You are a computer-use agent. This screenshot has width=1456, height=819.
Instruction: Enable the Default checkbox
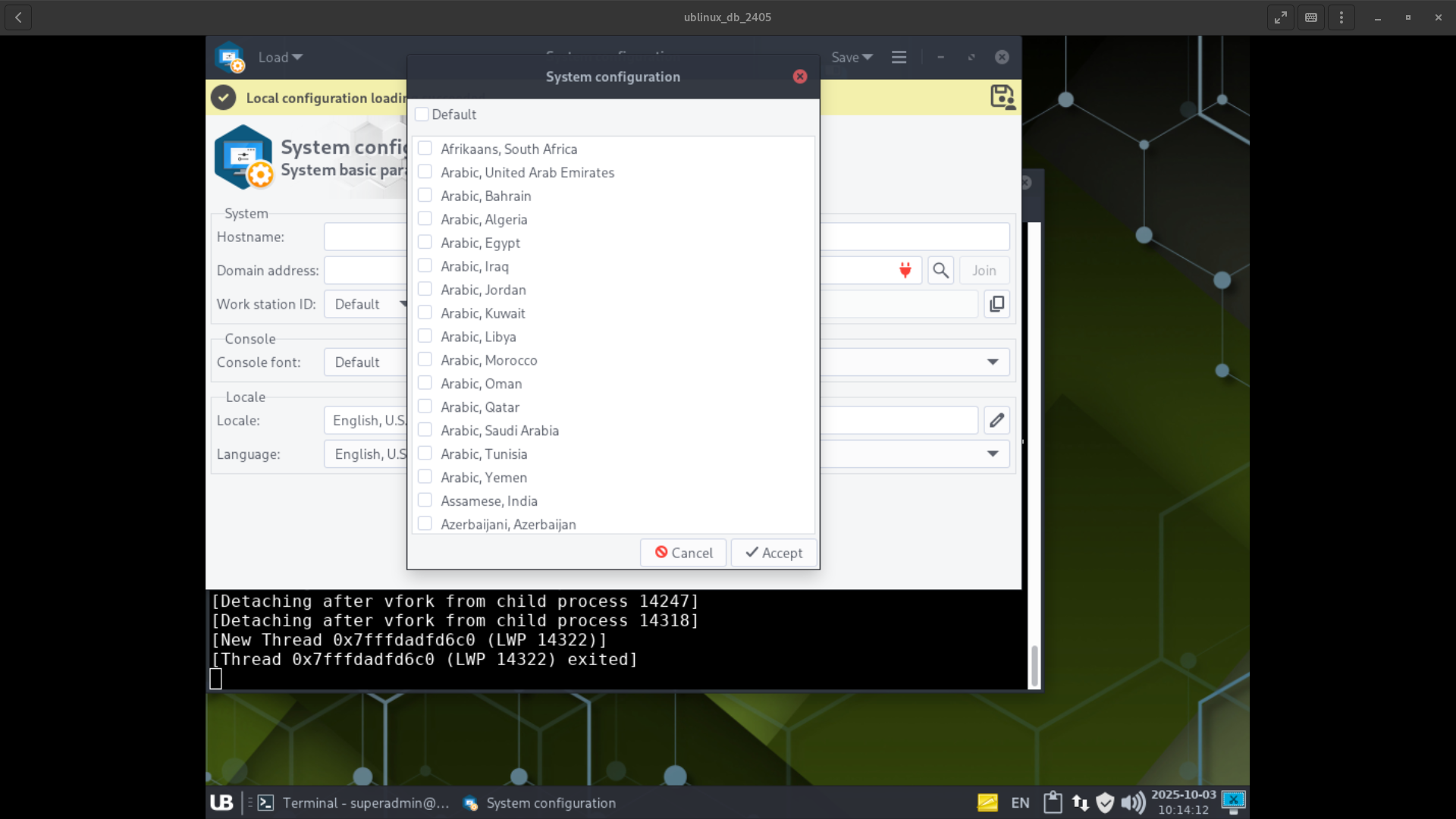click(422, 115)
